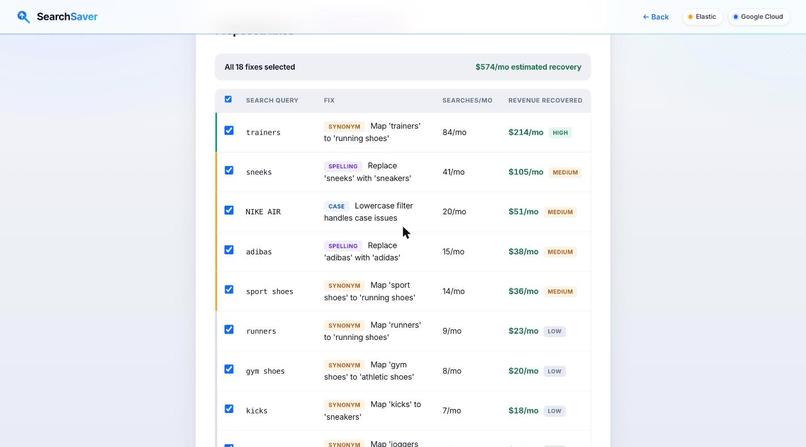Click the LOW badge beside $23/mo
This screenshot has height=447, width=806.
click(x=554, y=331)
